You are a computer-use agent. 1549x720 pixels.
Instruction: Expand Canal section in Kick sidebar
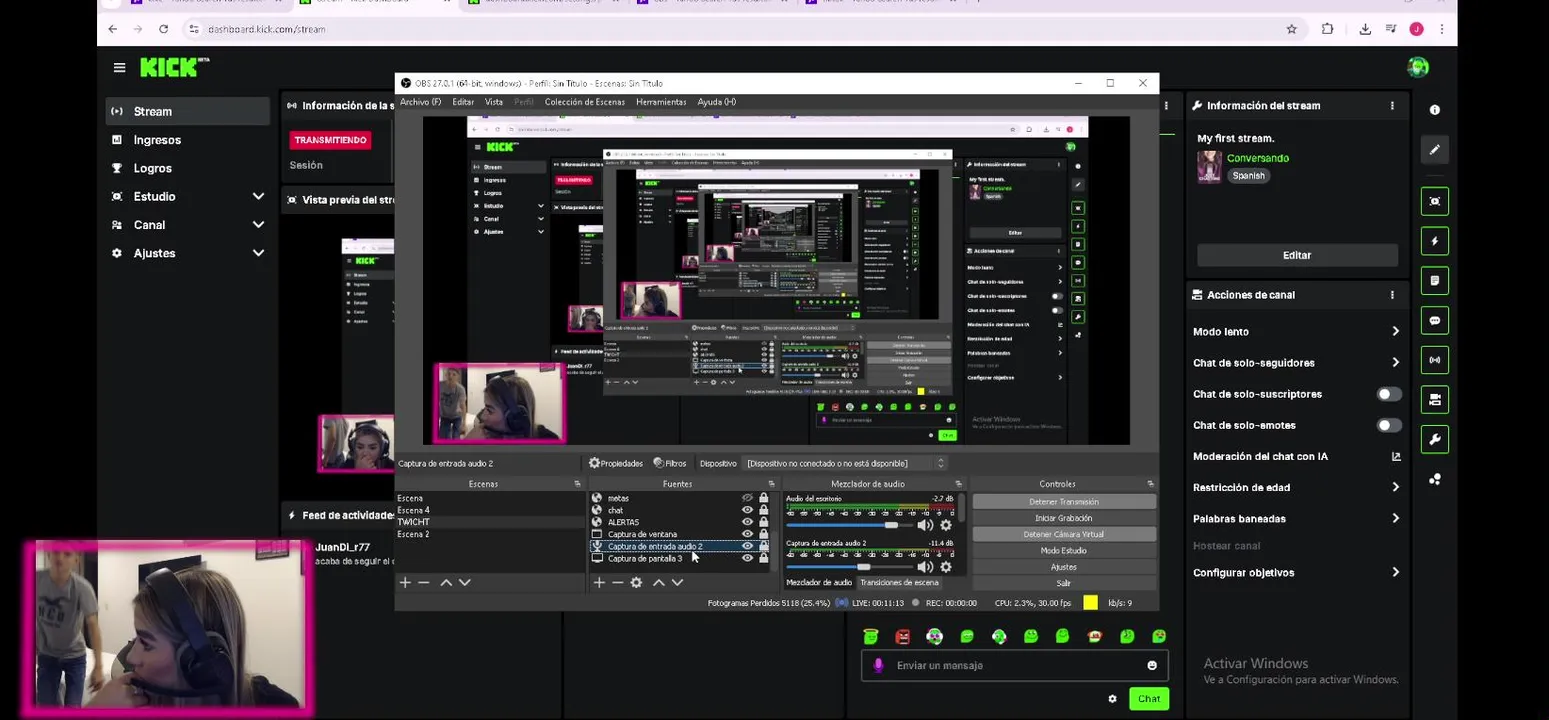point(258,225)
